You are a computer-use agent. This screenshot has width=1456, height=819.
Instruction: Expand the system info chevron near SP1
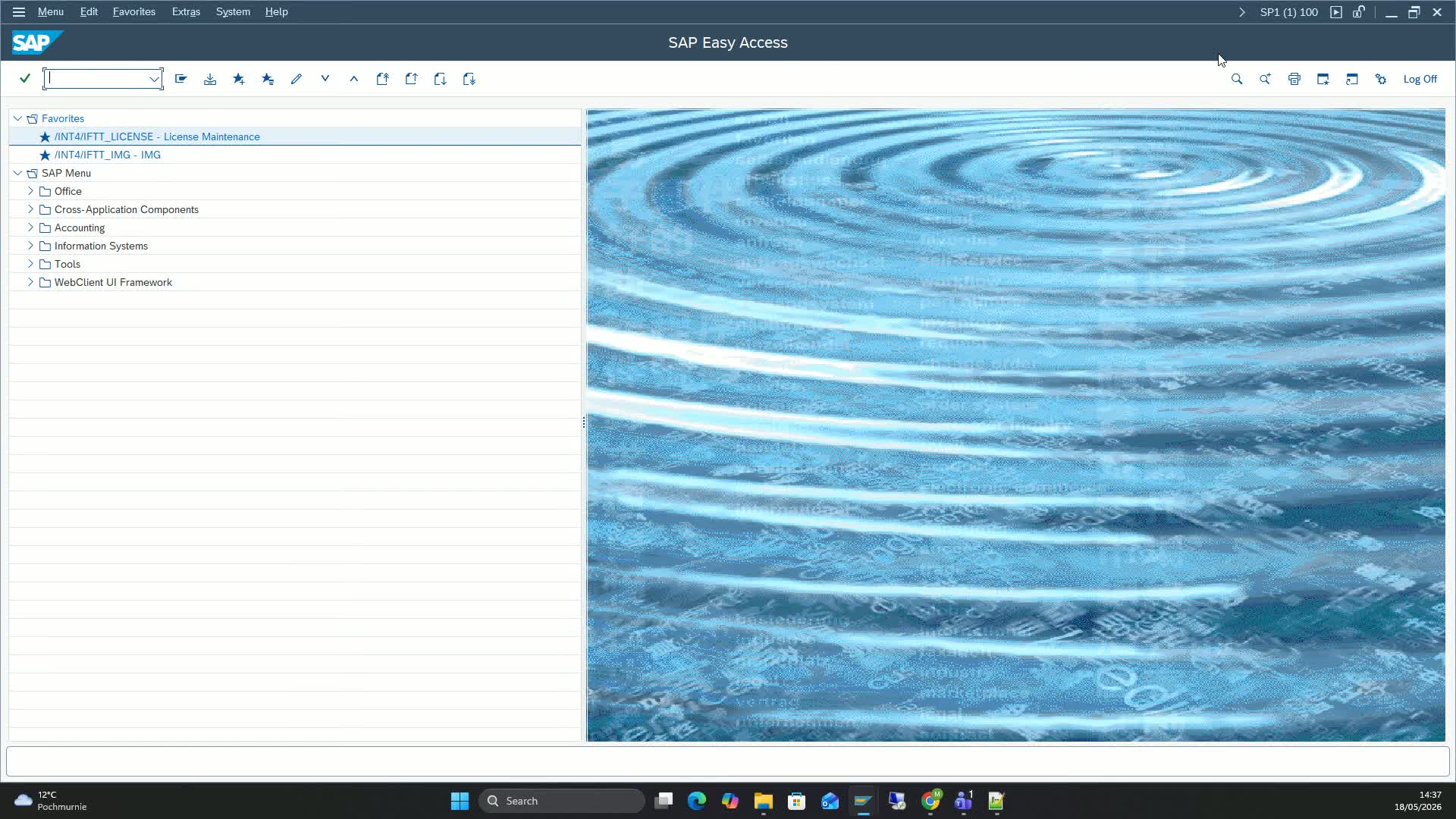coord(1241,12)
